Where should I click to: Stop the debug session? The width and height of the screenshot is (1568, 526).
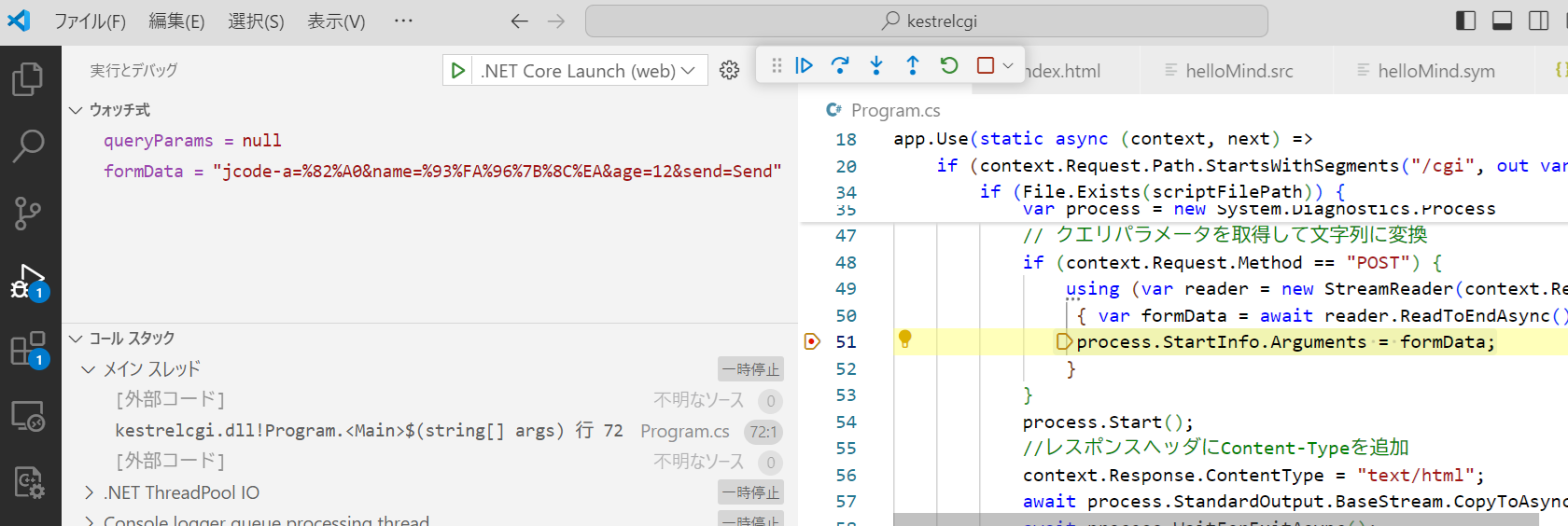985,65
